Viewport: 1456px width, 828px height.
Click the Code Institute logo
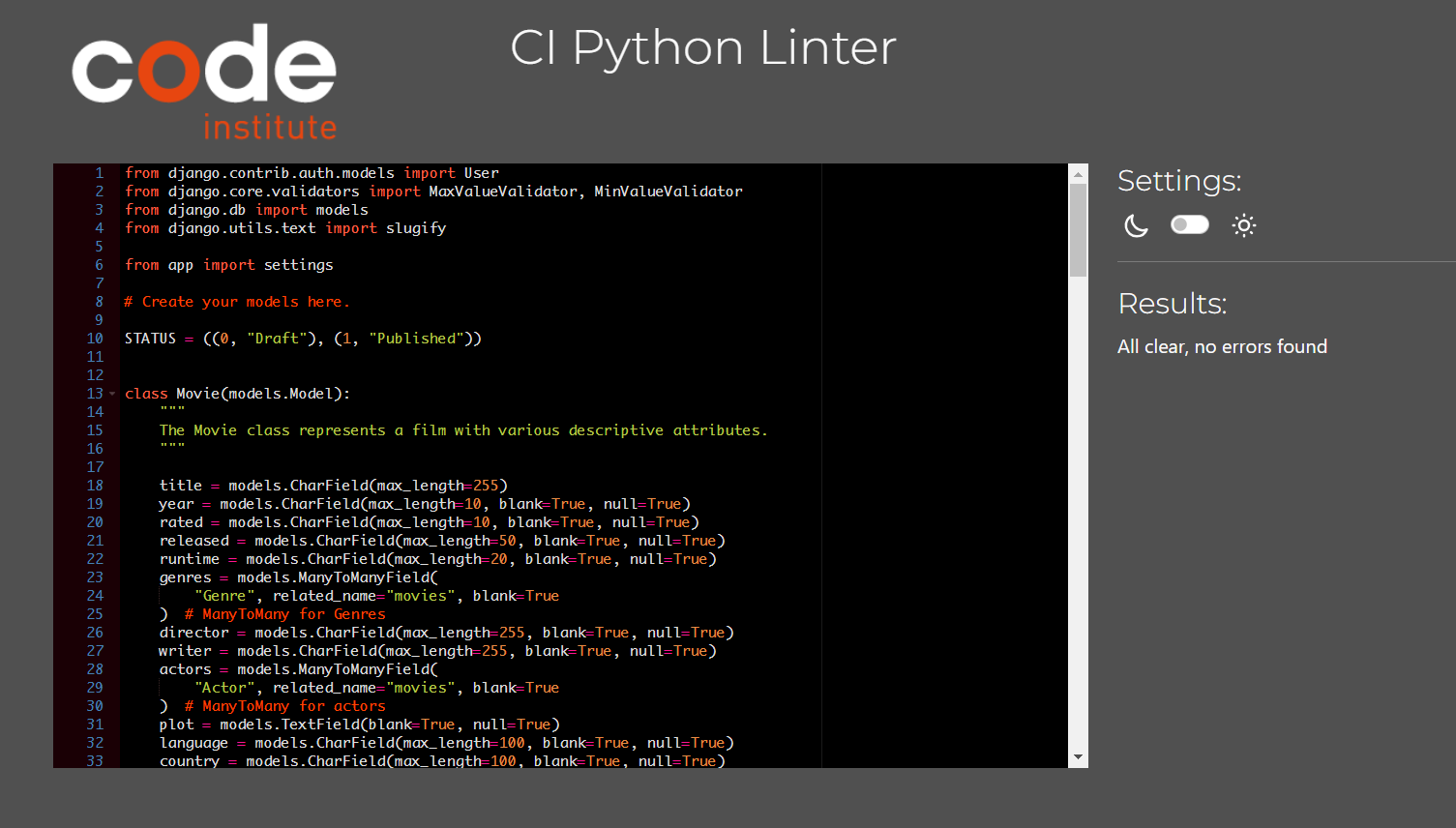[x=204, y=82]
